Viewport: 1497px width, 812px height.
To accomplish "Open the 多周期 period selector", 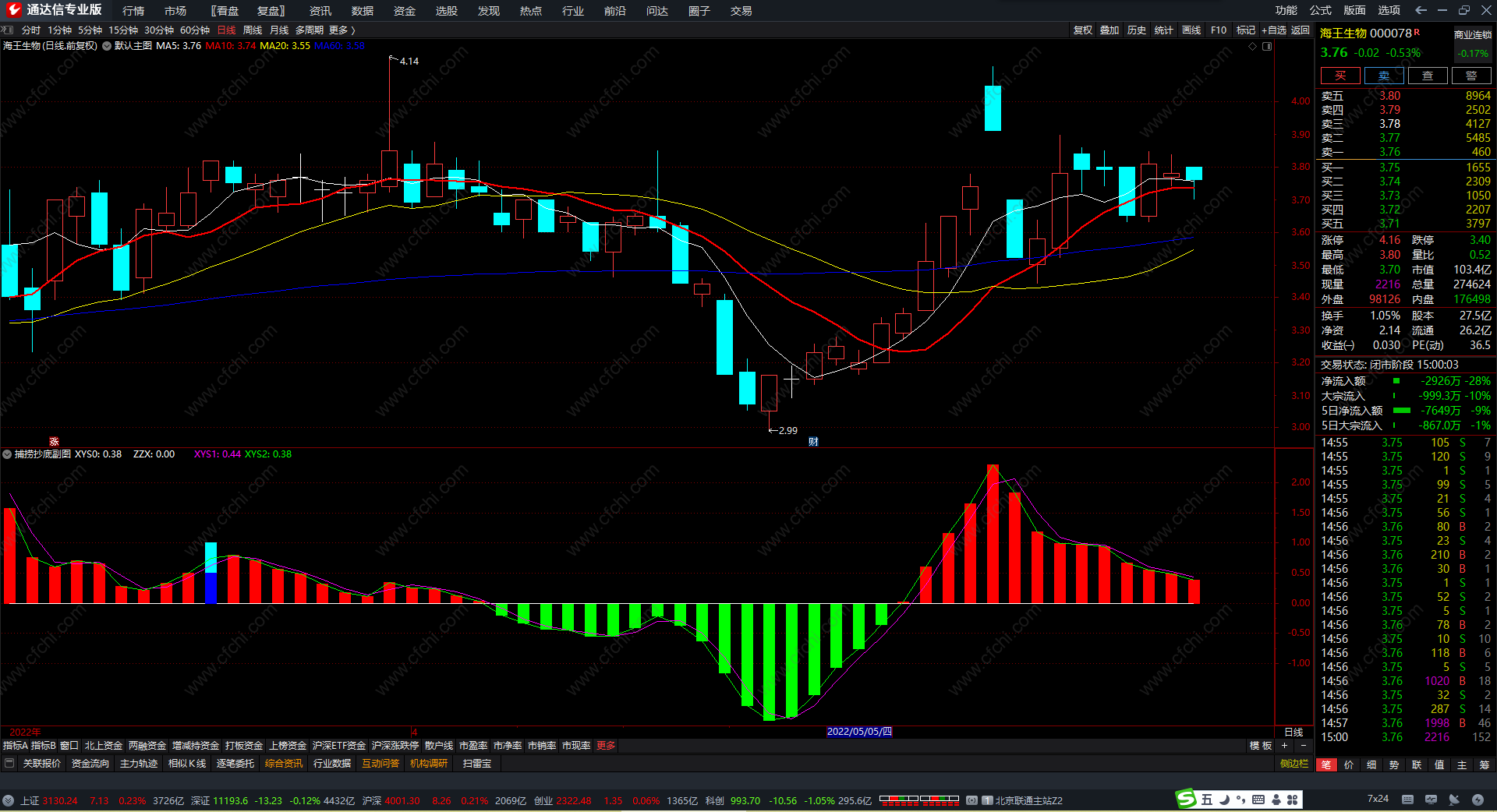I will [309, 30].
